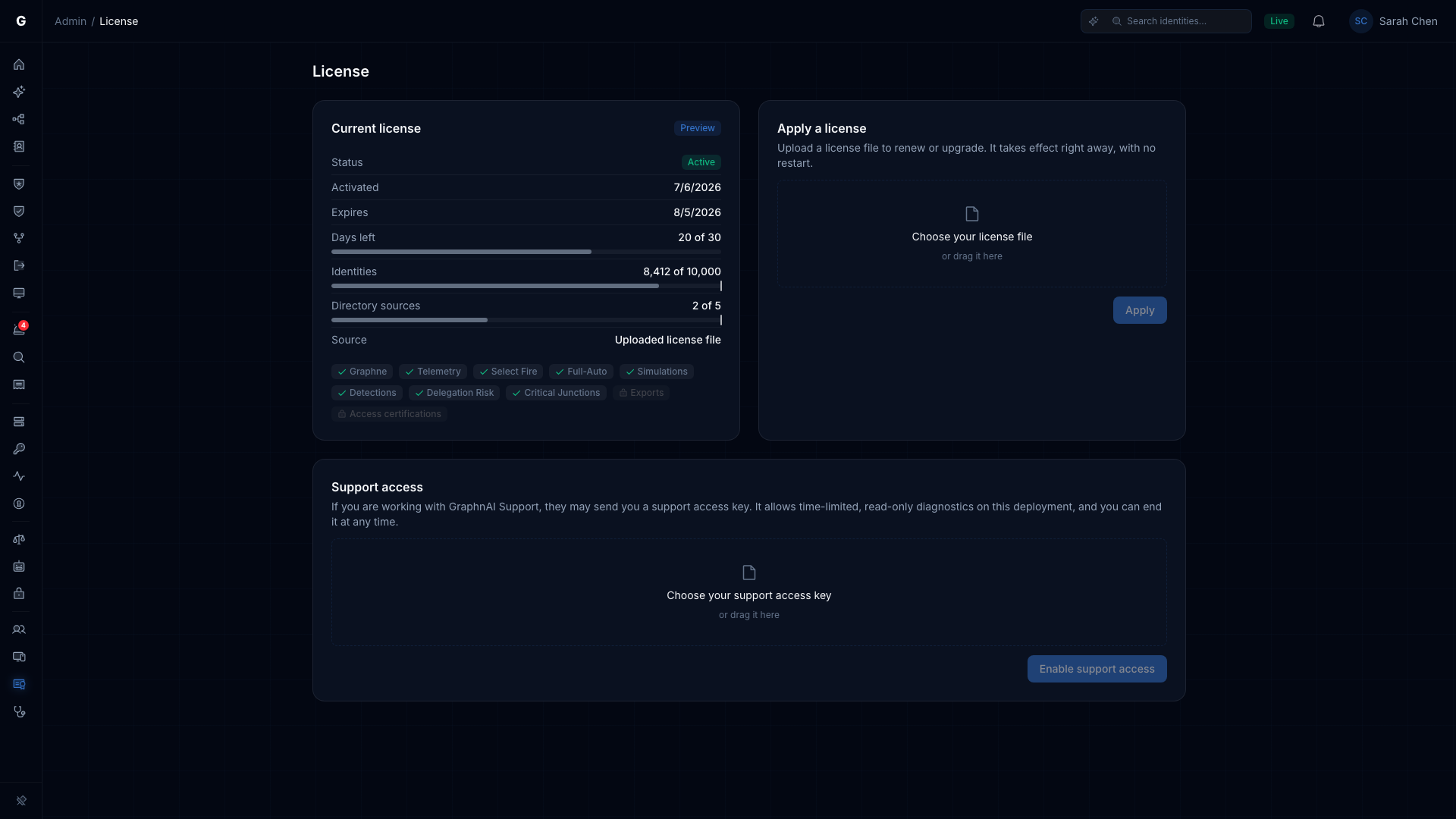This screenshot has width=1456, height=819.
Task: Click the G logo at top left
Action: click(21, 21)
